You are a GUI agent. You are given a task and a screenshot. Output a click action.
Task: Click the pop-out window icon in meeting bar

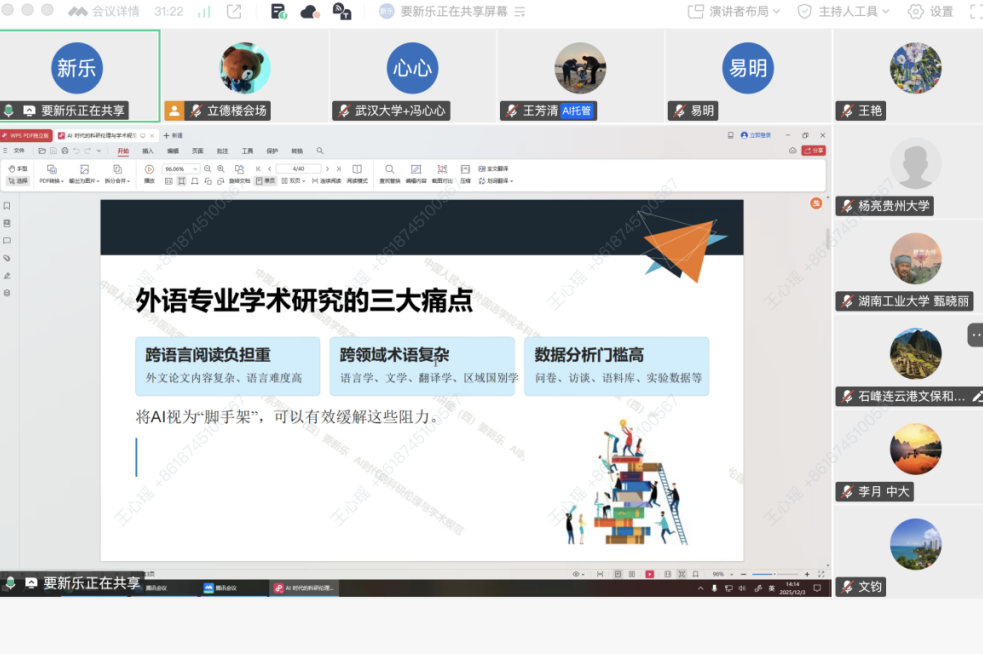pyautogui.click(x=234, y=11)
